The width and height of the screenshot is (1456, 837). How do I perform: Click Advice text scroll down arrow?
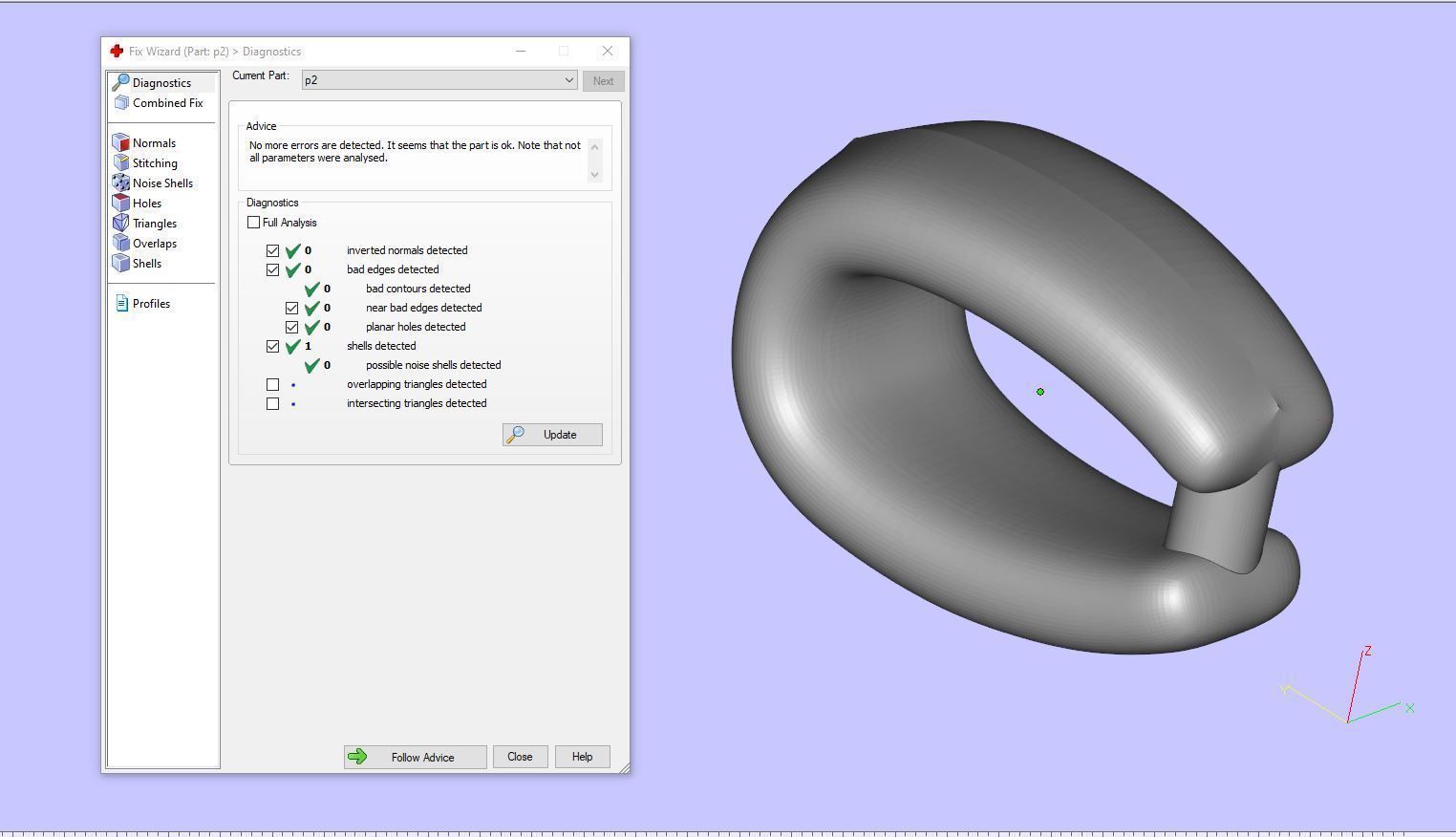(595, 174)
